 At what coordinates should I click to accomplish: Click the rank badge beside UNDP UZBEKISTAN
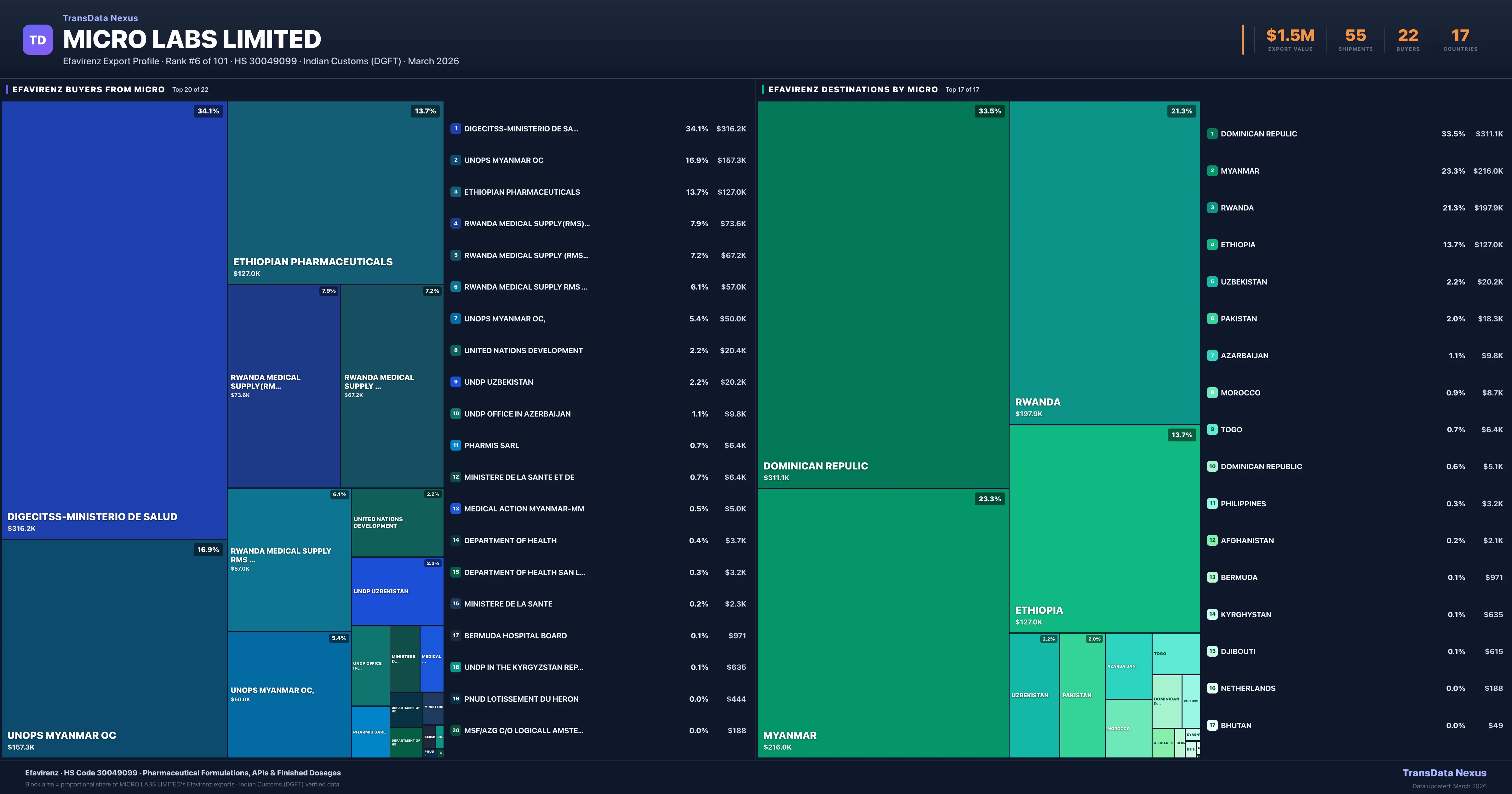[455, 382]
